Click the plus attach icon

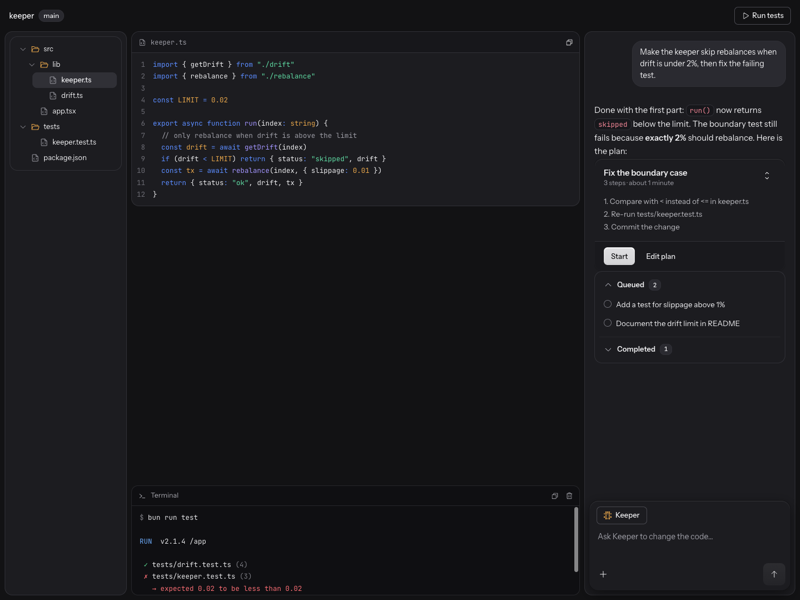(x=603, y=574)
